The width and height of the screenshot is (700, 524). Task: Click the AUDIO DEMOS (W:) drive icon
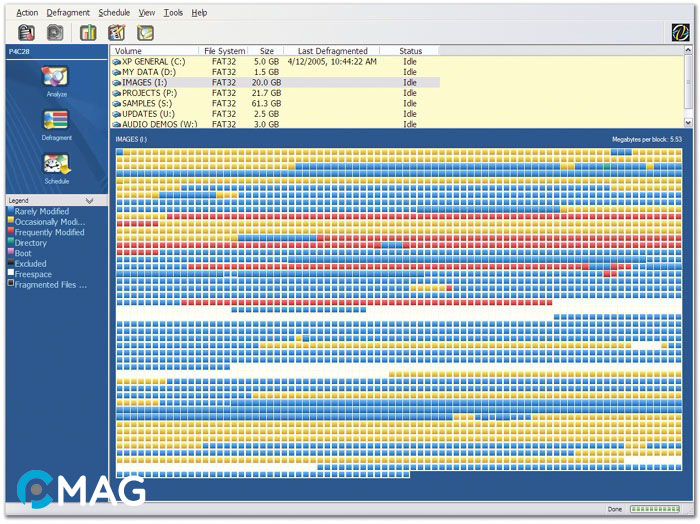117,125
